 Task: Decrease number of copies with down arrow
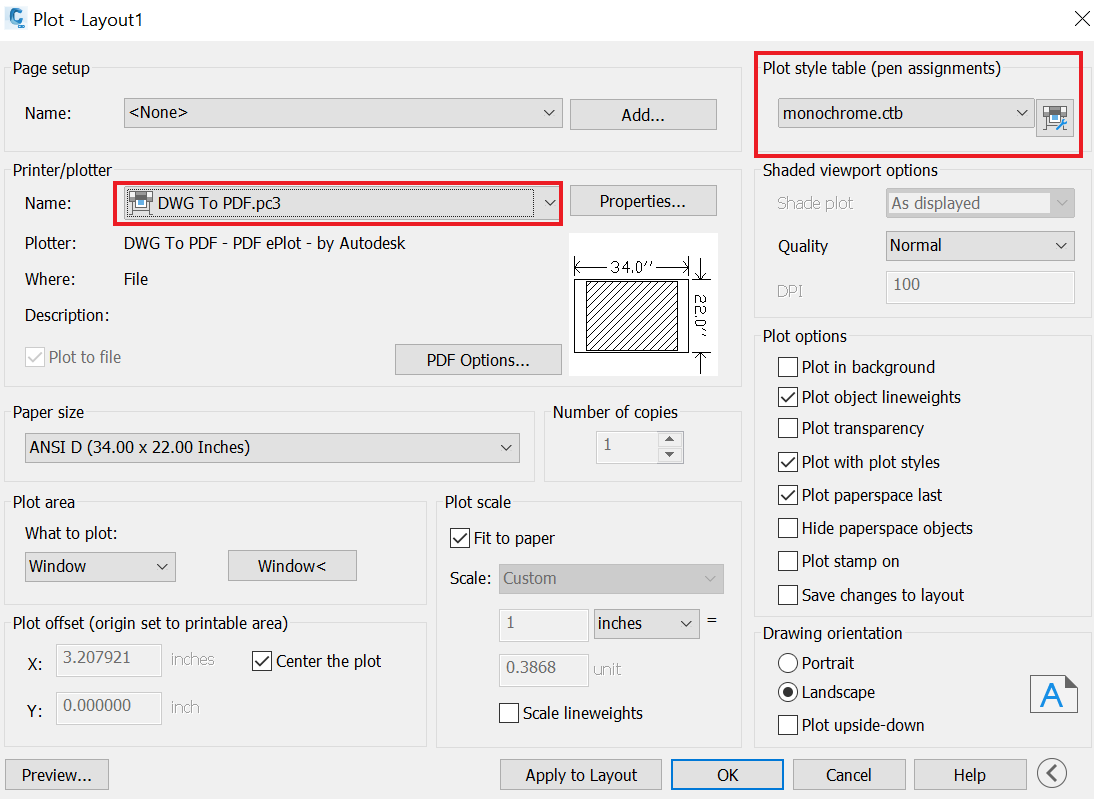(x=670, y=454)
